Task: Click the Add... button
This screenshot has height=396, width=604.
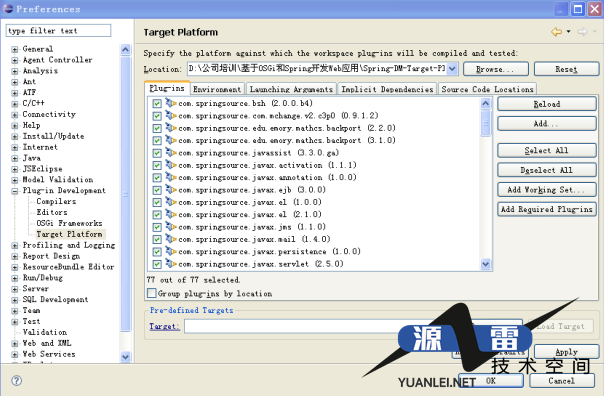Action: click(x=547, y=124)
